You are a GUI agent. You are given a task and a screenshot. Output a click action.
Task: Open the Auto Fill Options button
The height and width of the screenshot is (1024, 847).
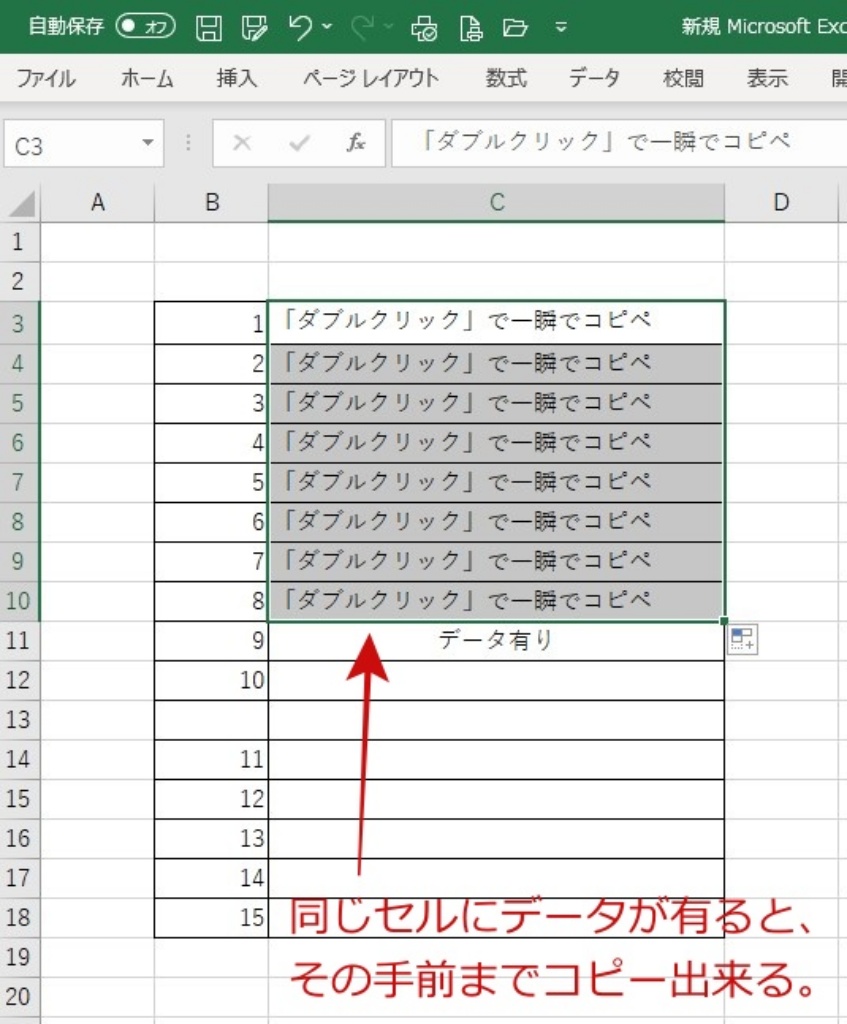coord(743,639)
